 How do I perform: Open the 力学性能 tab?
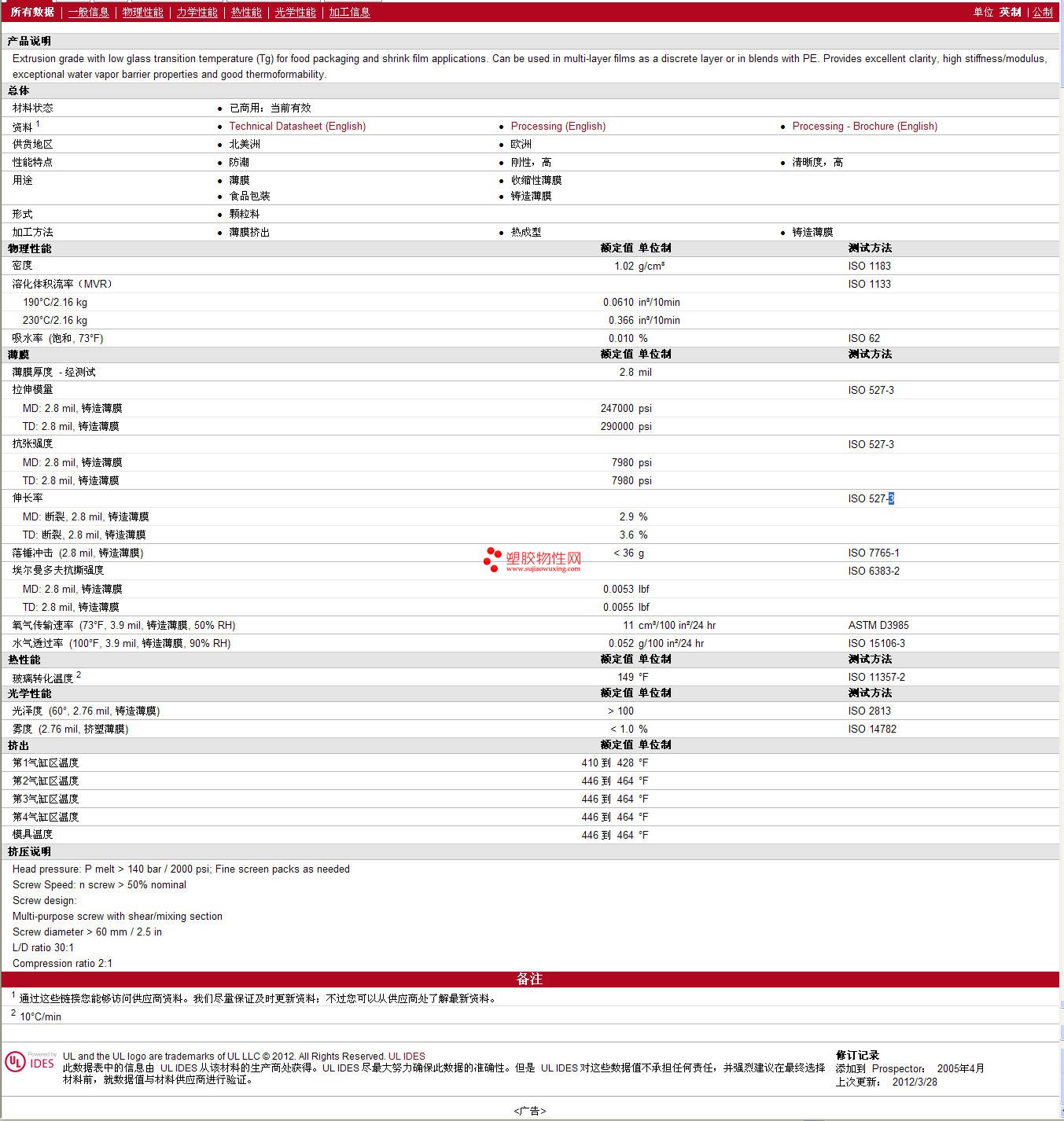(197, 12)
